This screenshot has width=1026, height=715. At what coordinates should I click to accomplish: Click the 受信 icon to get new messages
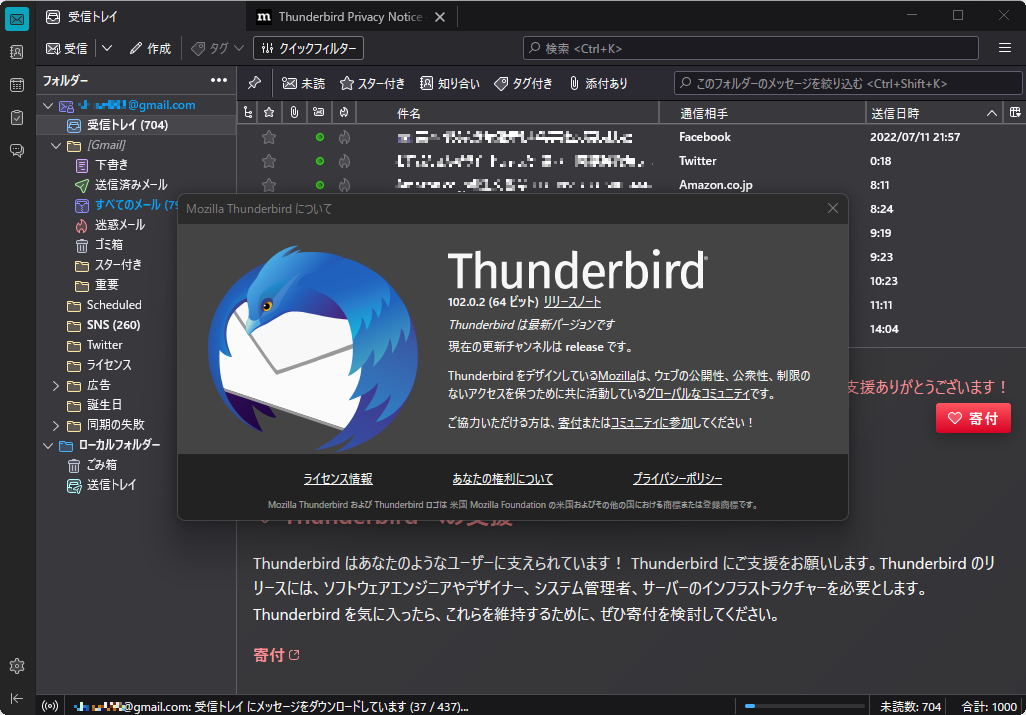(x=68, y=47)
